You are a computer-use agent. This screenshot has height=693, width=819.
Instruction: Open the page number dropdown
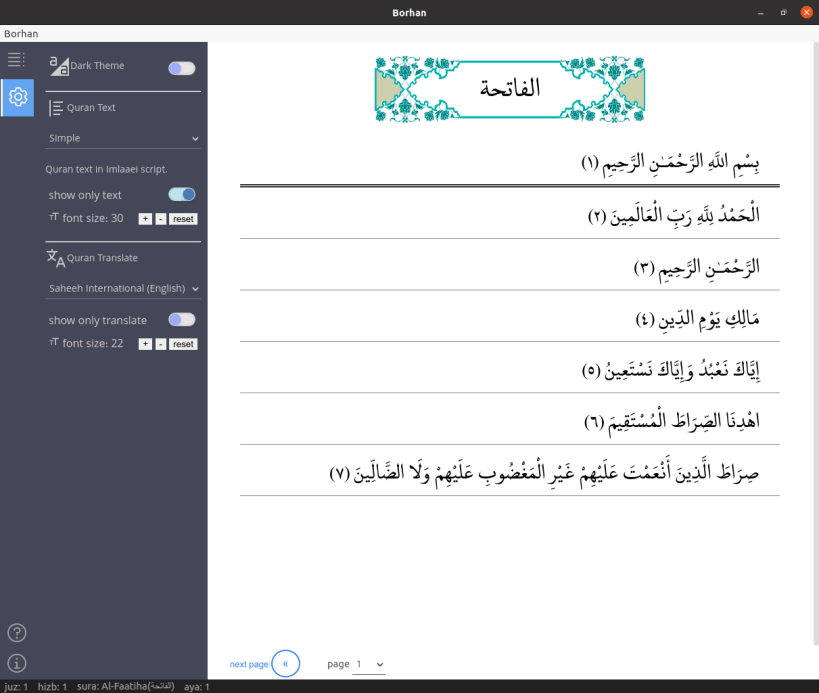point(369,664)
